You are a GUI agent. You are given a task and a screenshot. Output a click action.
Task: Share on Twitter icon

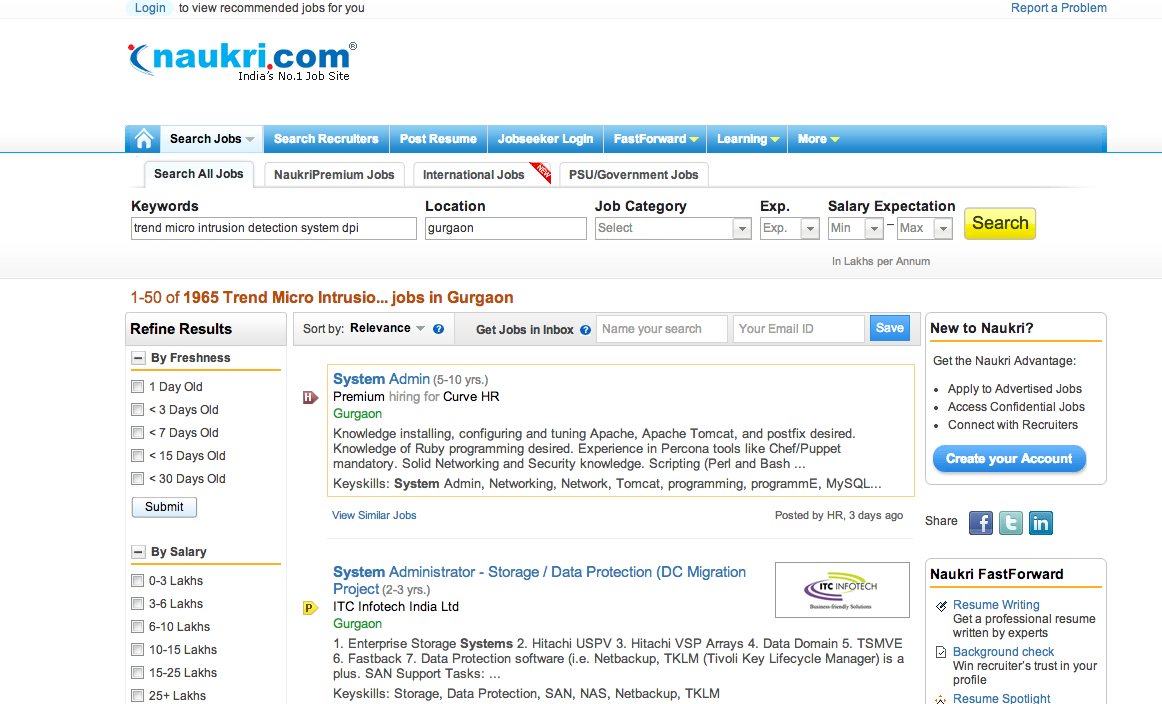pos(1011,522)
